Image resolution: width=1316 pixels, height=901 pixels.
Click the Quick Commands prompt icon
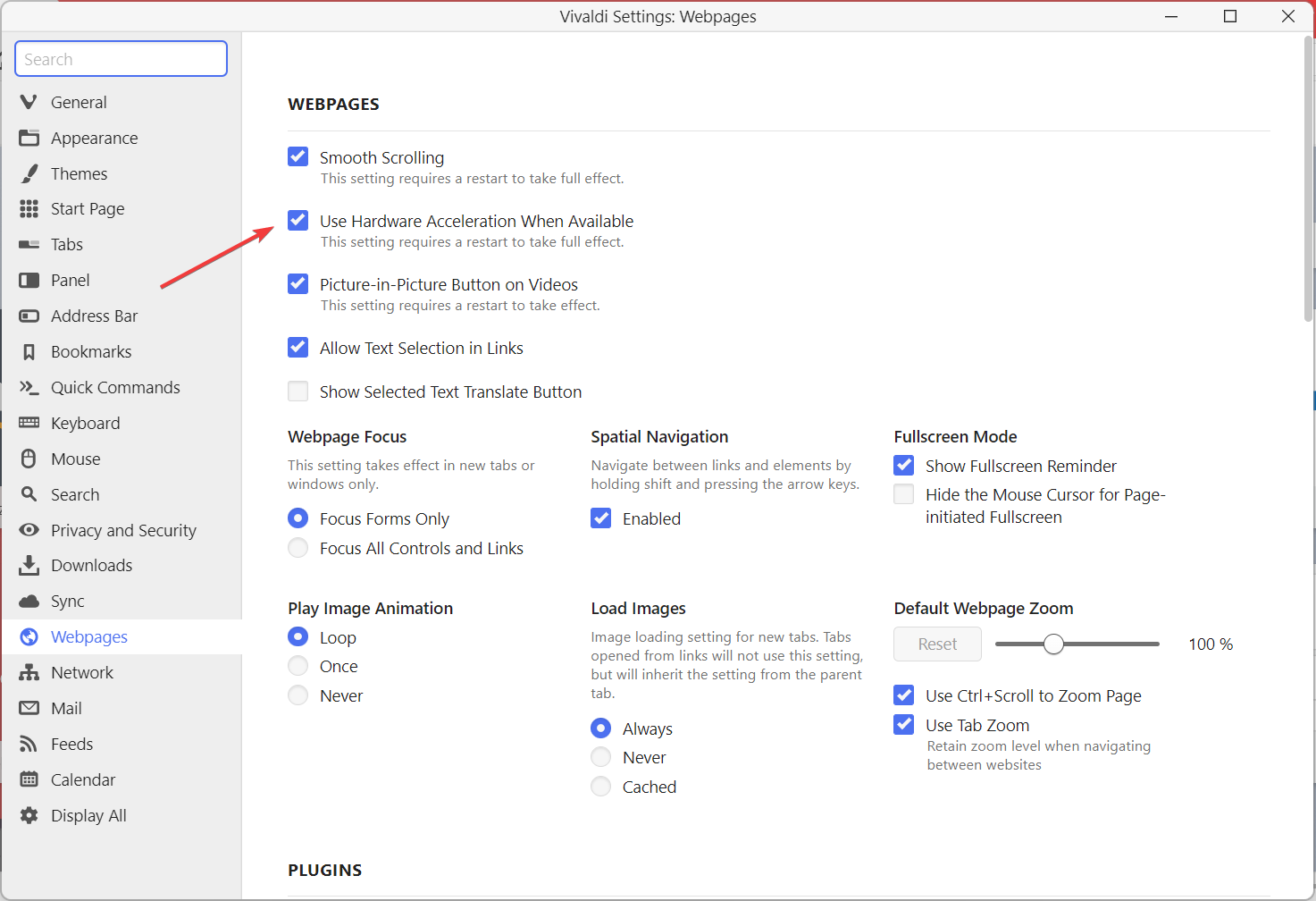tap(29, 387)
